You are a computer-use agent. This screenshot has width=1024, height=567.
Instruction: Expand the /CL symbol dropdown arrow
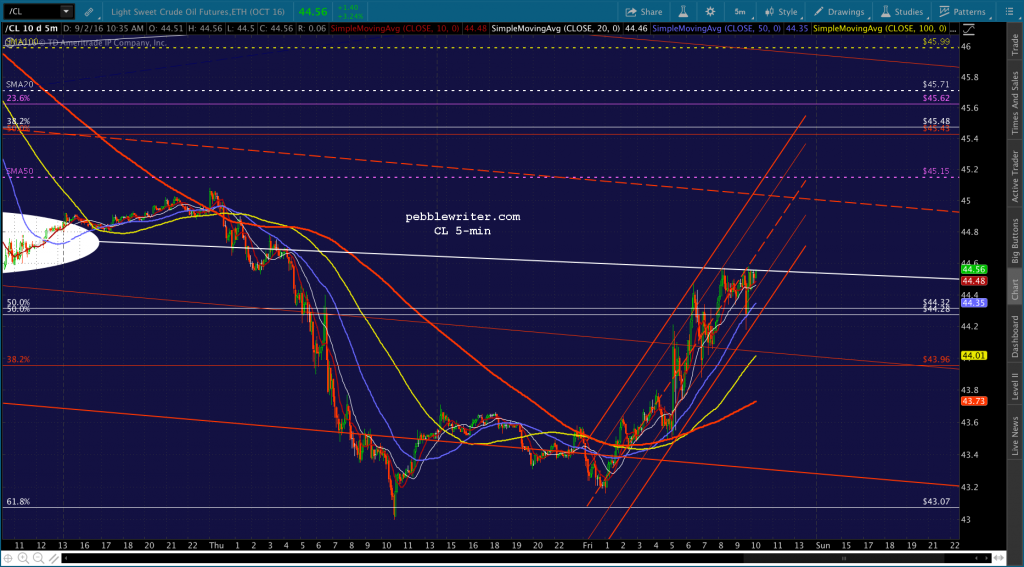[x=66, y=12]
